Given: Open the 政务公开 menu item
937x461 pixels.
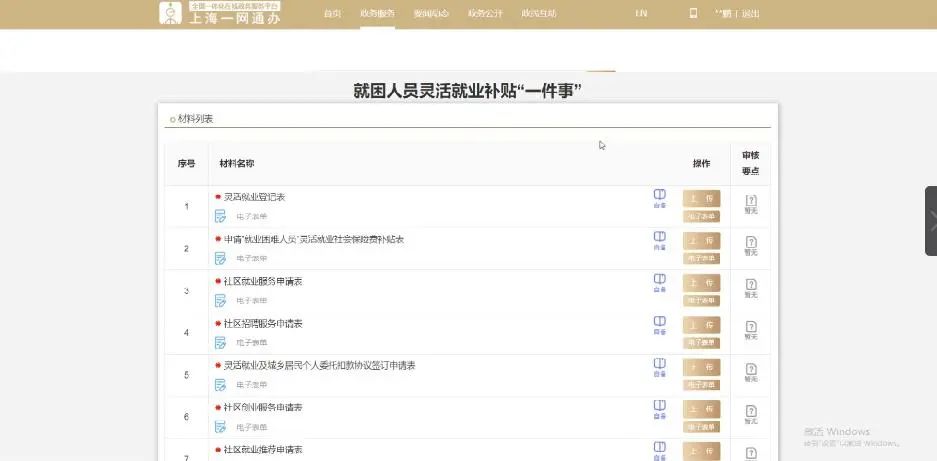Looking at the screenshot, I should [x=484, y=14].
